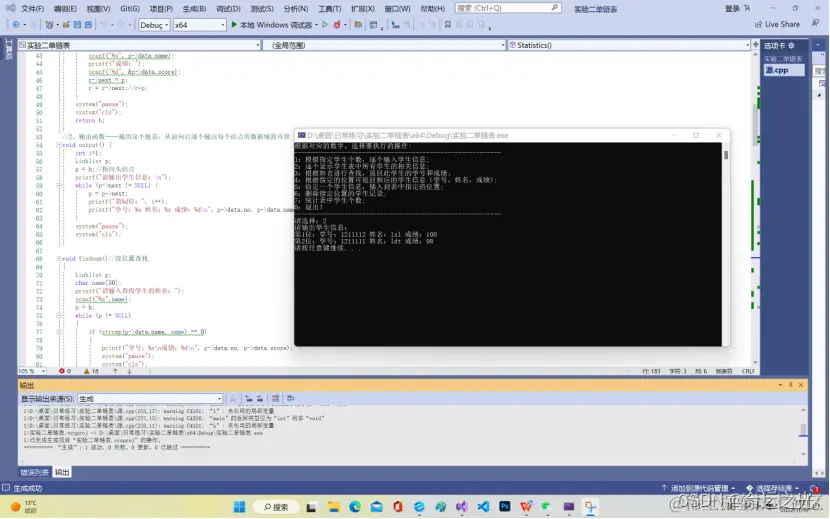The image size is (830, 519).
Task: Click 选择存储库 button
Action: (772, 488)
